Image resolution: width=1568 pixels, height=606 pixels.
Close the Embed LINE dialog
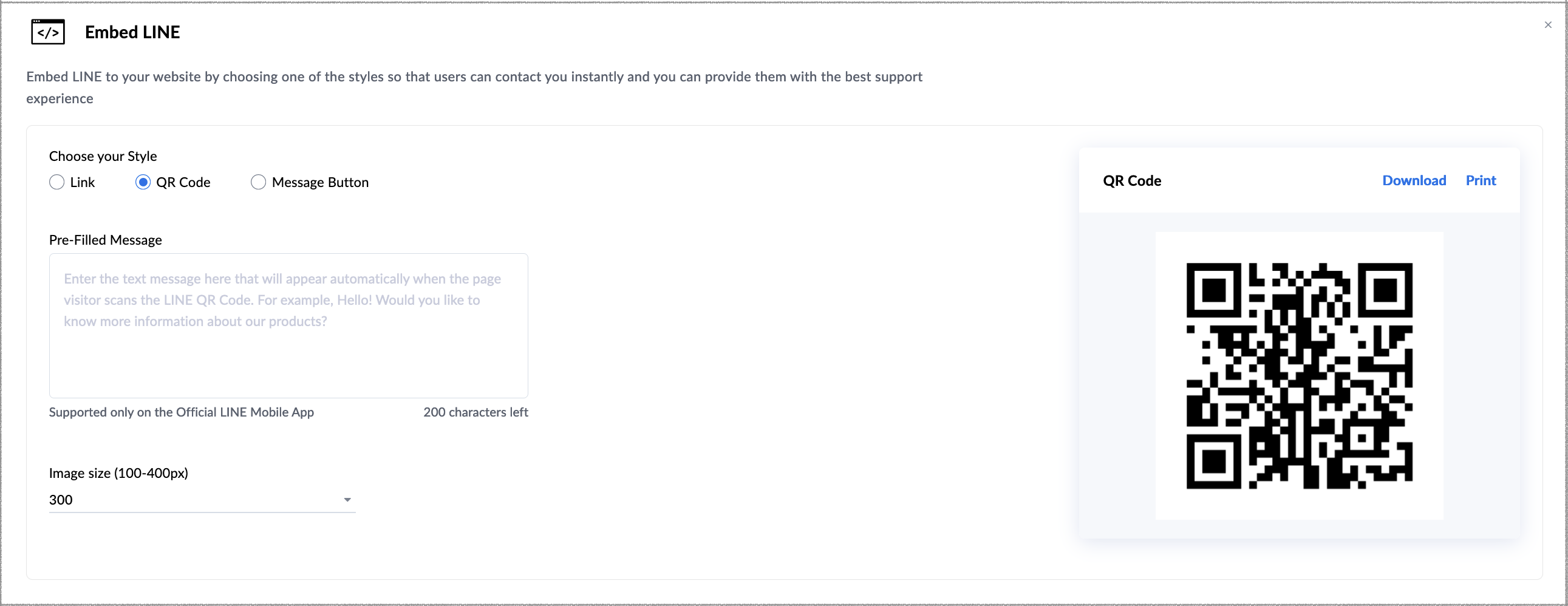tap(1548, 25)
